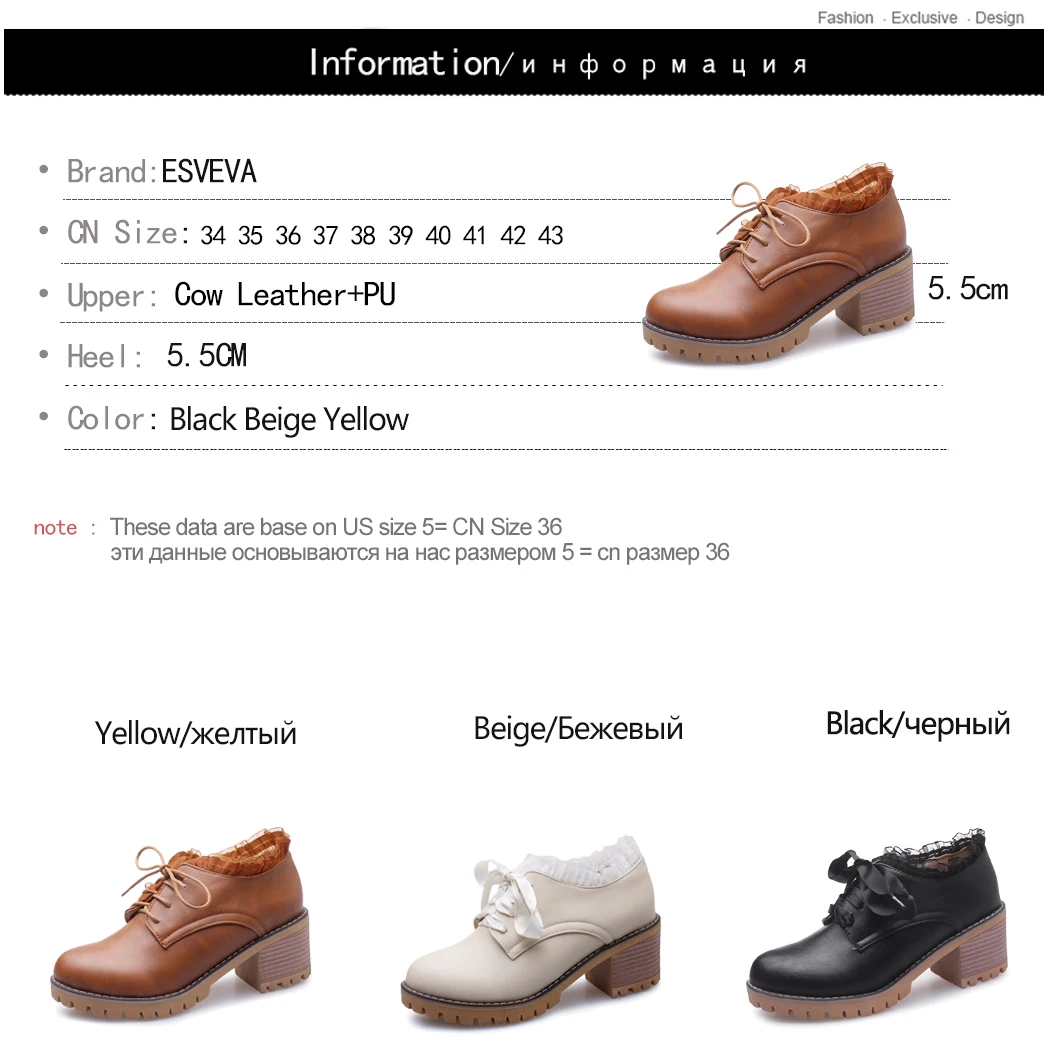Click the Black Beige Yellow color text

[x=289, y=420]
